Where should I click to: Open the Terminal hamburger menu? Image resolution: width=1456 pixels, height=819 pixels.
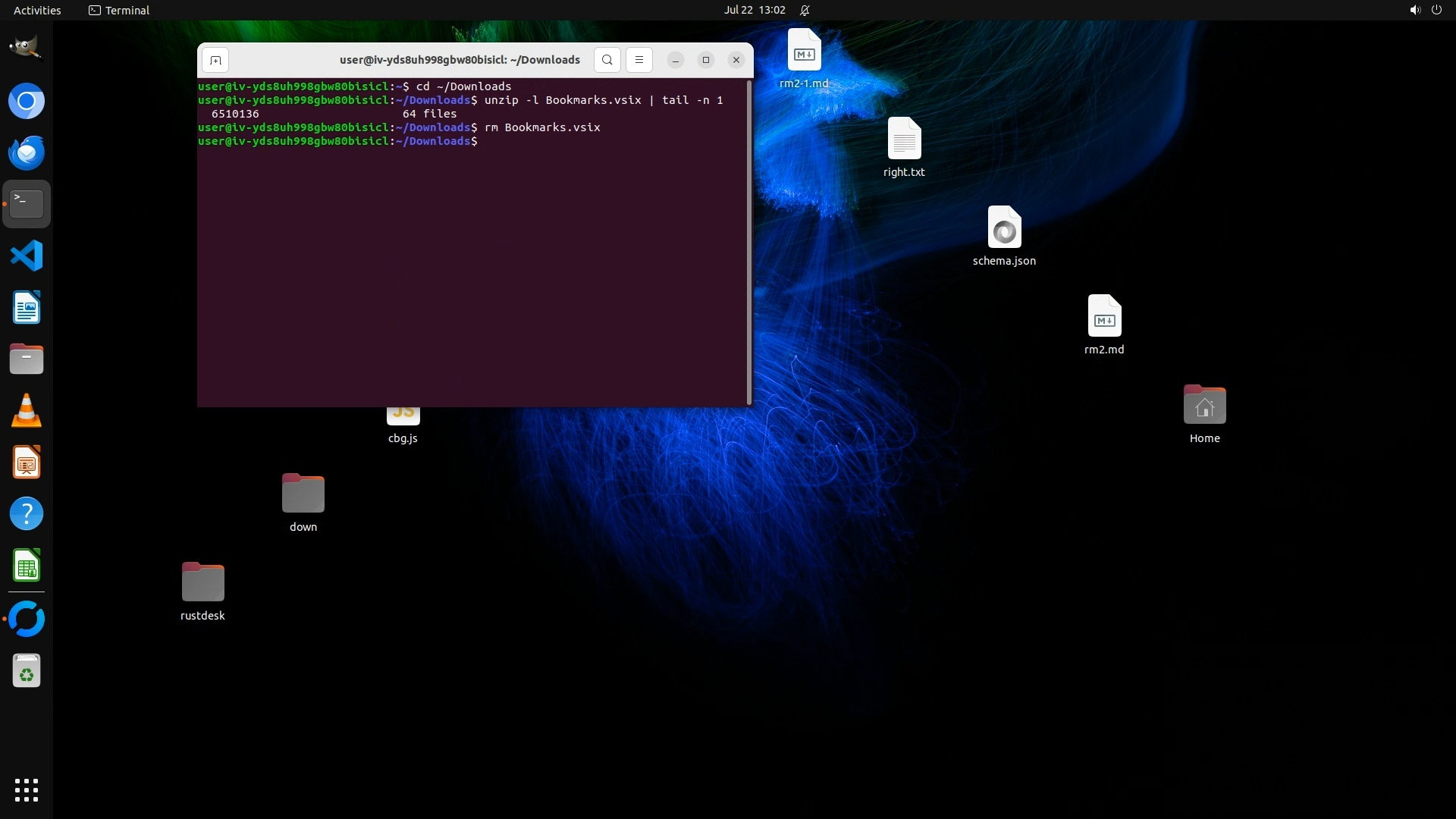tap(639, 60)
